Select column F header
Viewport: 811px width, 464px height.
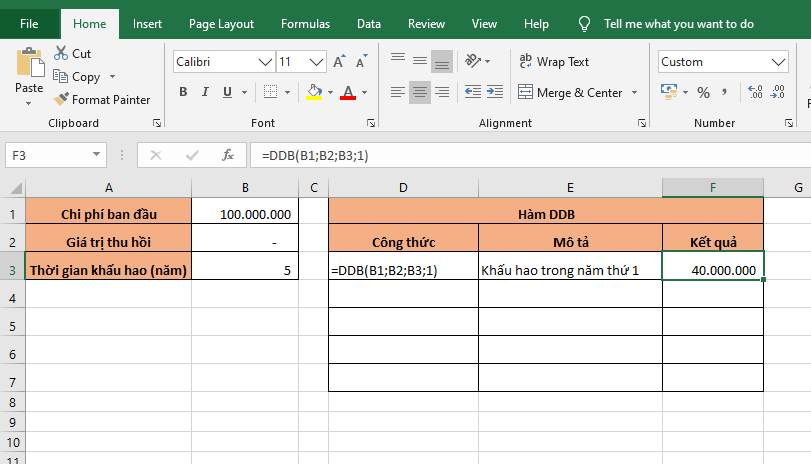coord(713,187)
